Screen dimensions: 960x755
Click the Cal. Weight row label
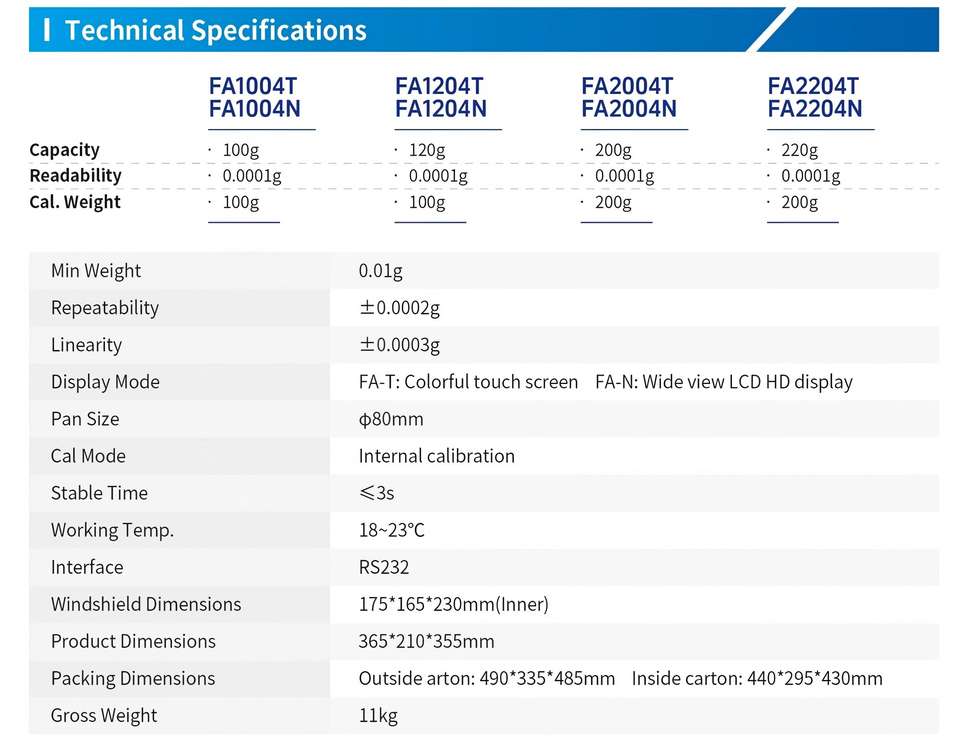75,202
